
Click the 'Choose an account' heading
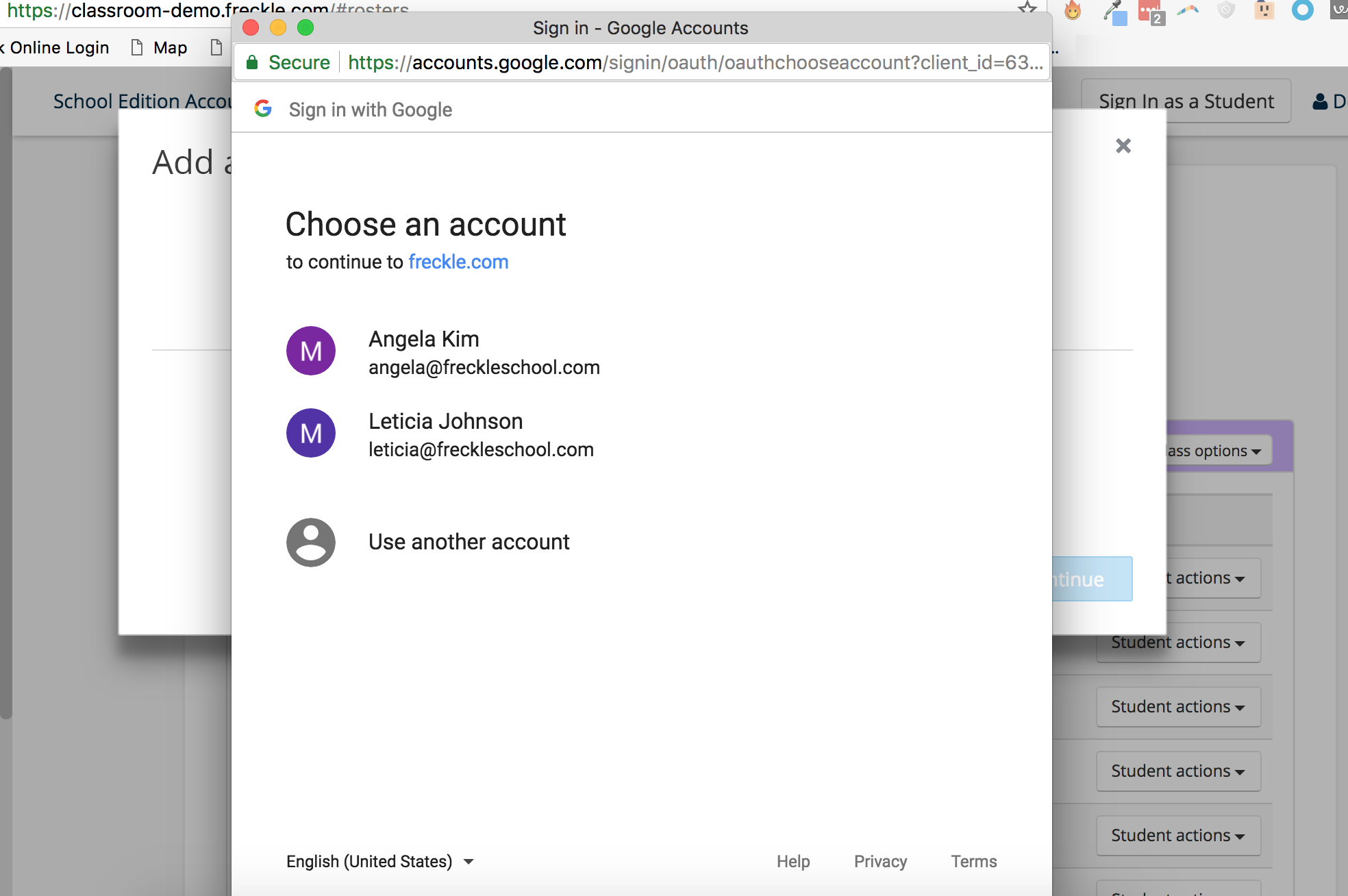[x=425, y=224]
